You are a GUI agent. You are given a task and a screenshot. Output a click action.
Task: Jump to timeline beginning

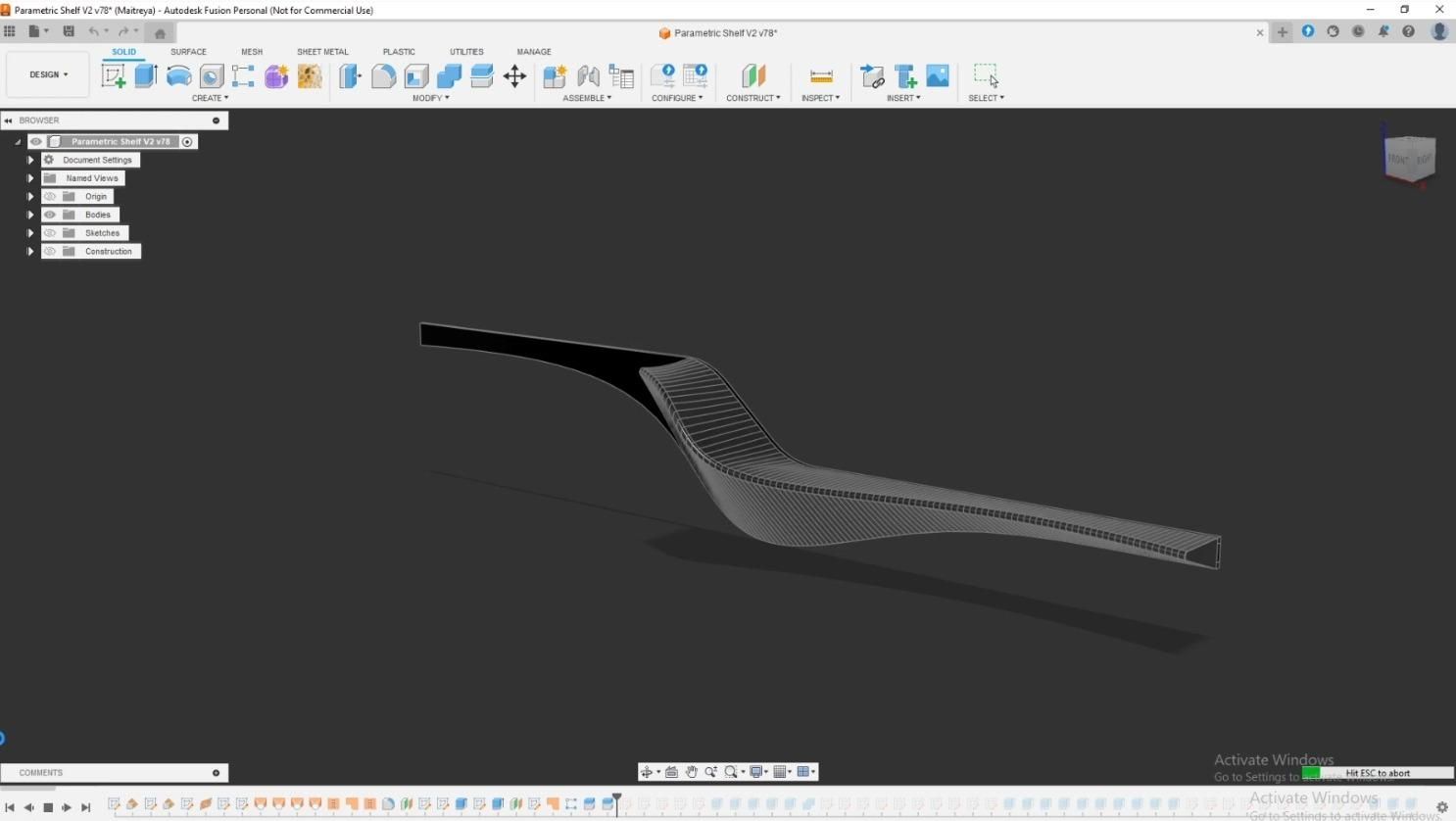click(x=10, y=807)
